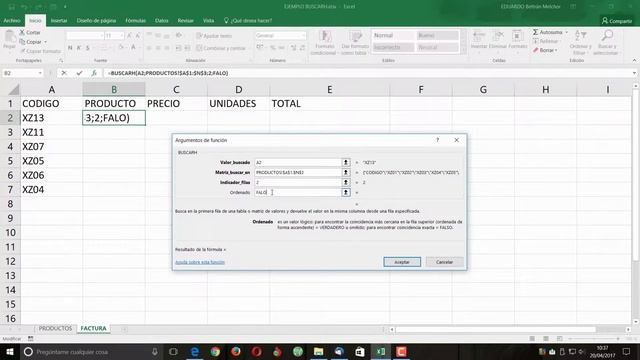Open Formato condicional
Viewport: 640px width, 360px height.
pyautogui.click(x=324, y=42)
